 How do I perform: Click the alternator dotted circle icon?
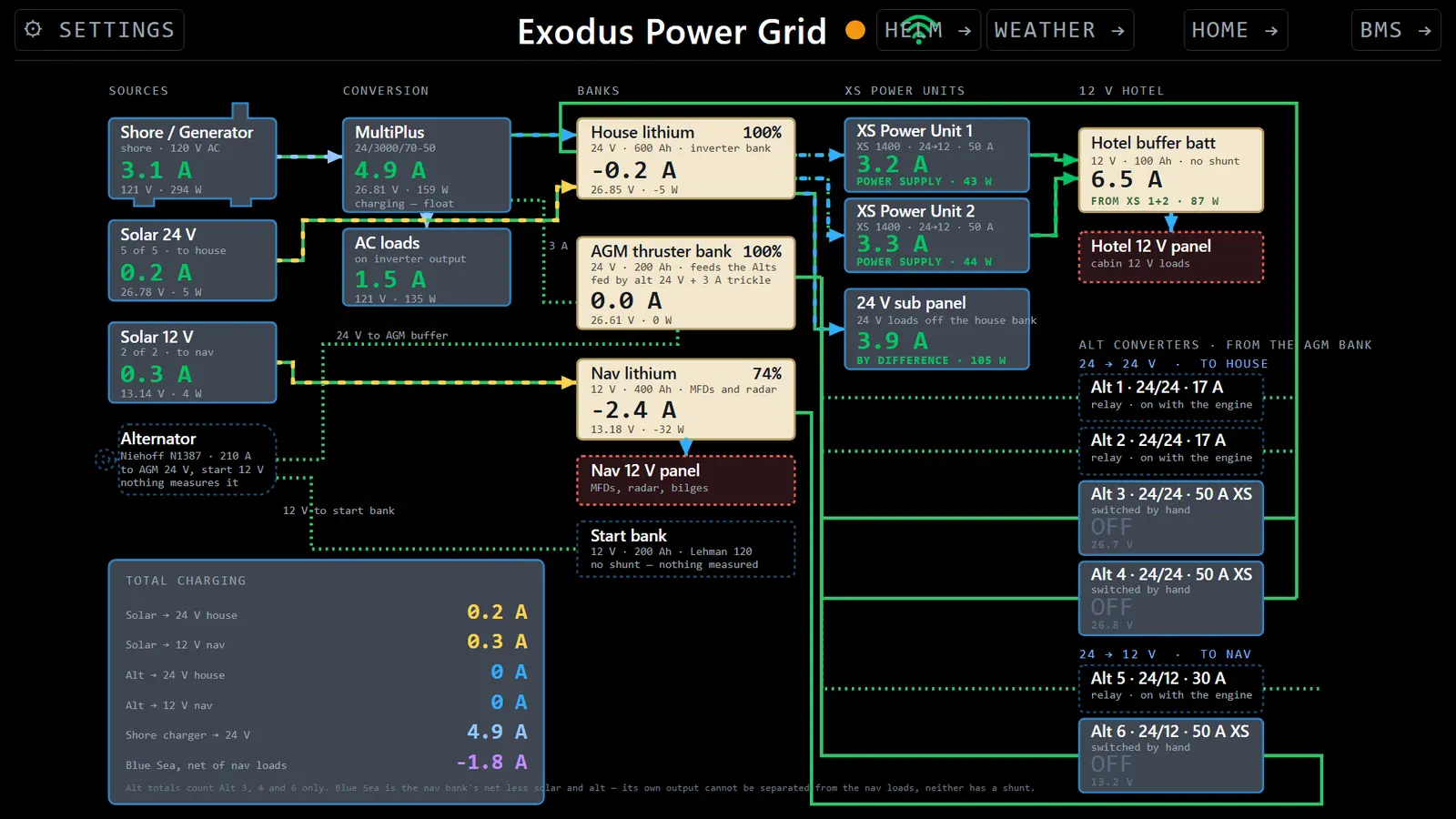[106, 460]
